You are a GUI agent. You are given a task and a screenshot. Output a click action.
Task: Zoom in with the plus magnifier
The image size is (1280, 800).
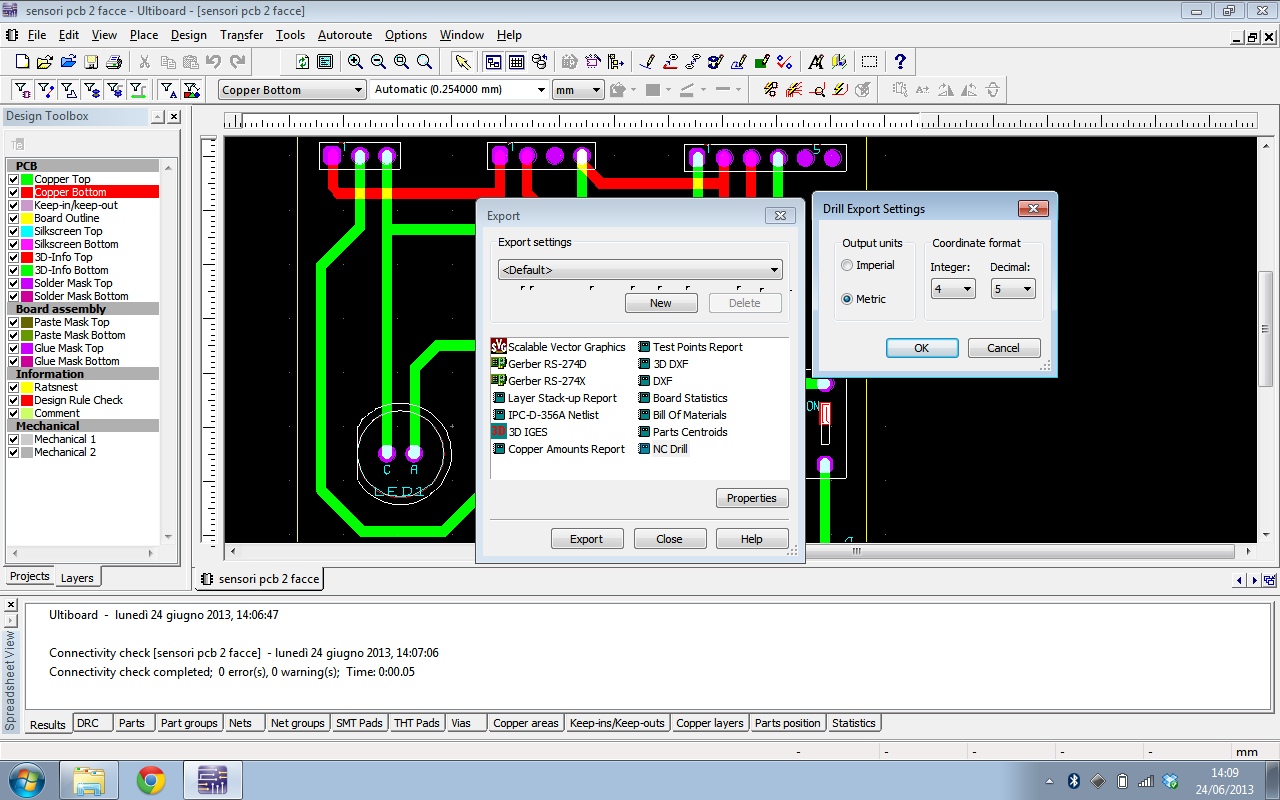pos(355,61)
